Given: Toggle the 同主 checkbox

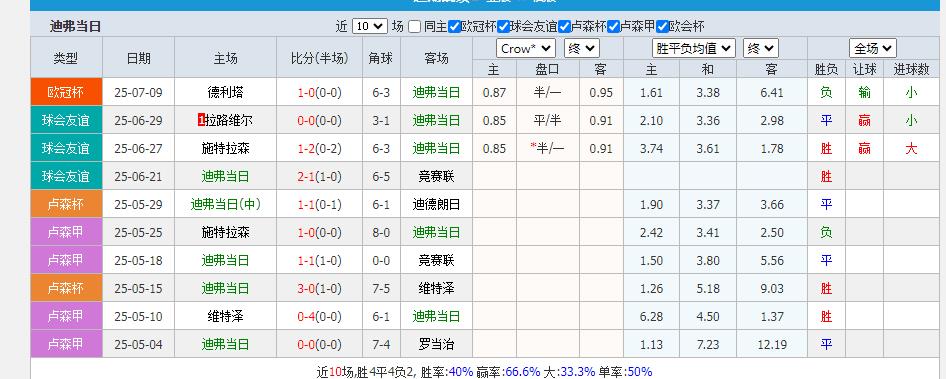Looking at the screenshot, I should pyautogui.click(x=414, y=27).
